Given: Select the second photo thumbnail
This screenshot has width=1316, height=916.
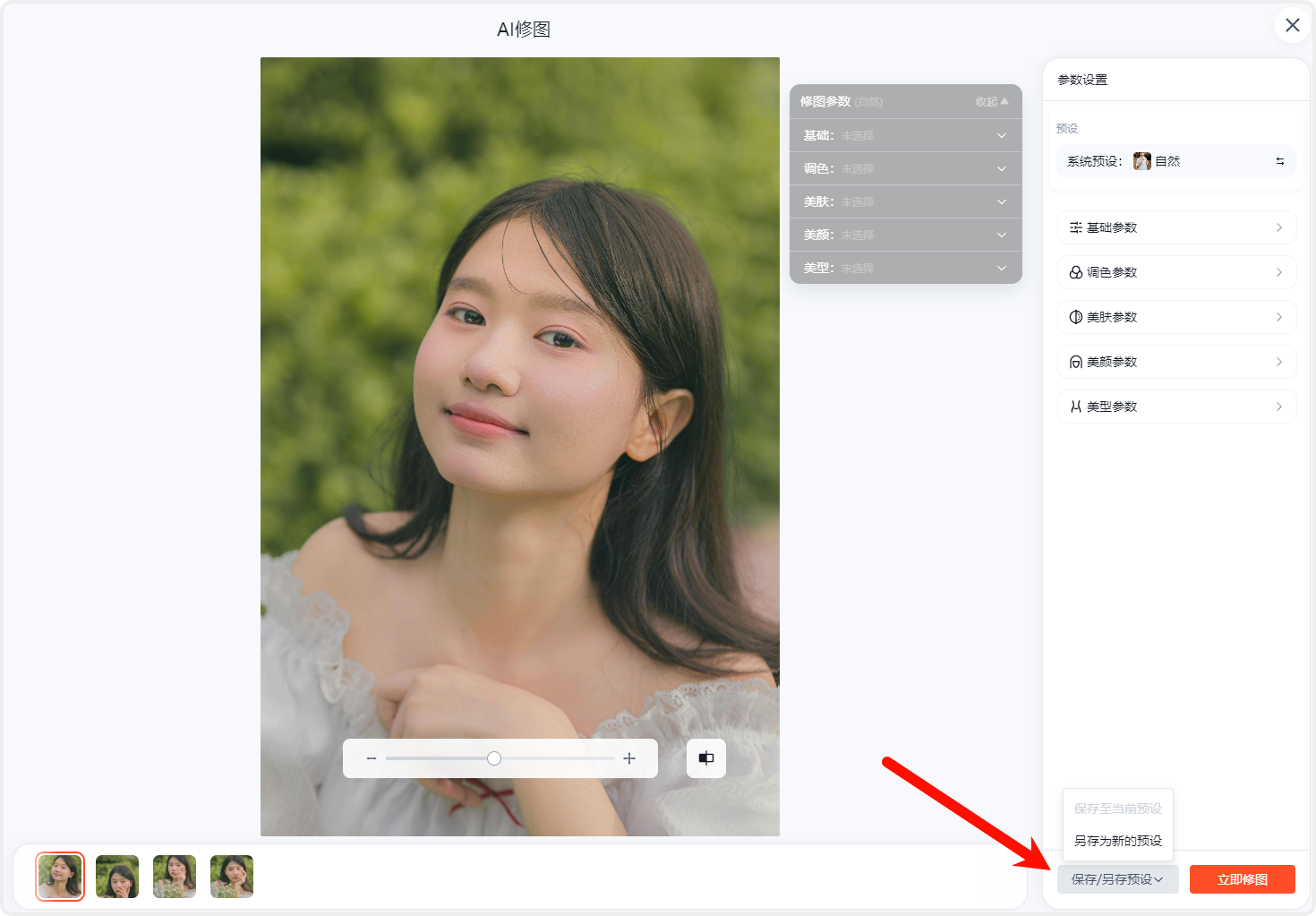Looking at the screenshot, I should [117, 877].
